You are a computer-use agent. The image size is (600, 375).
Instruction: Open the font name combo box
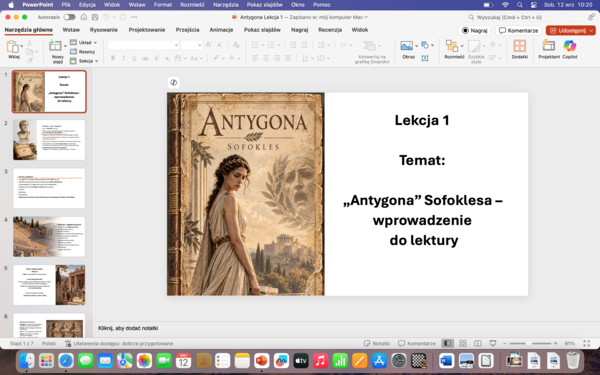143,45
